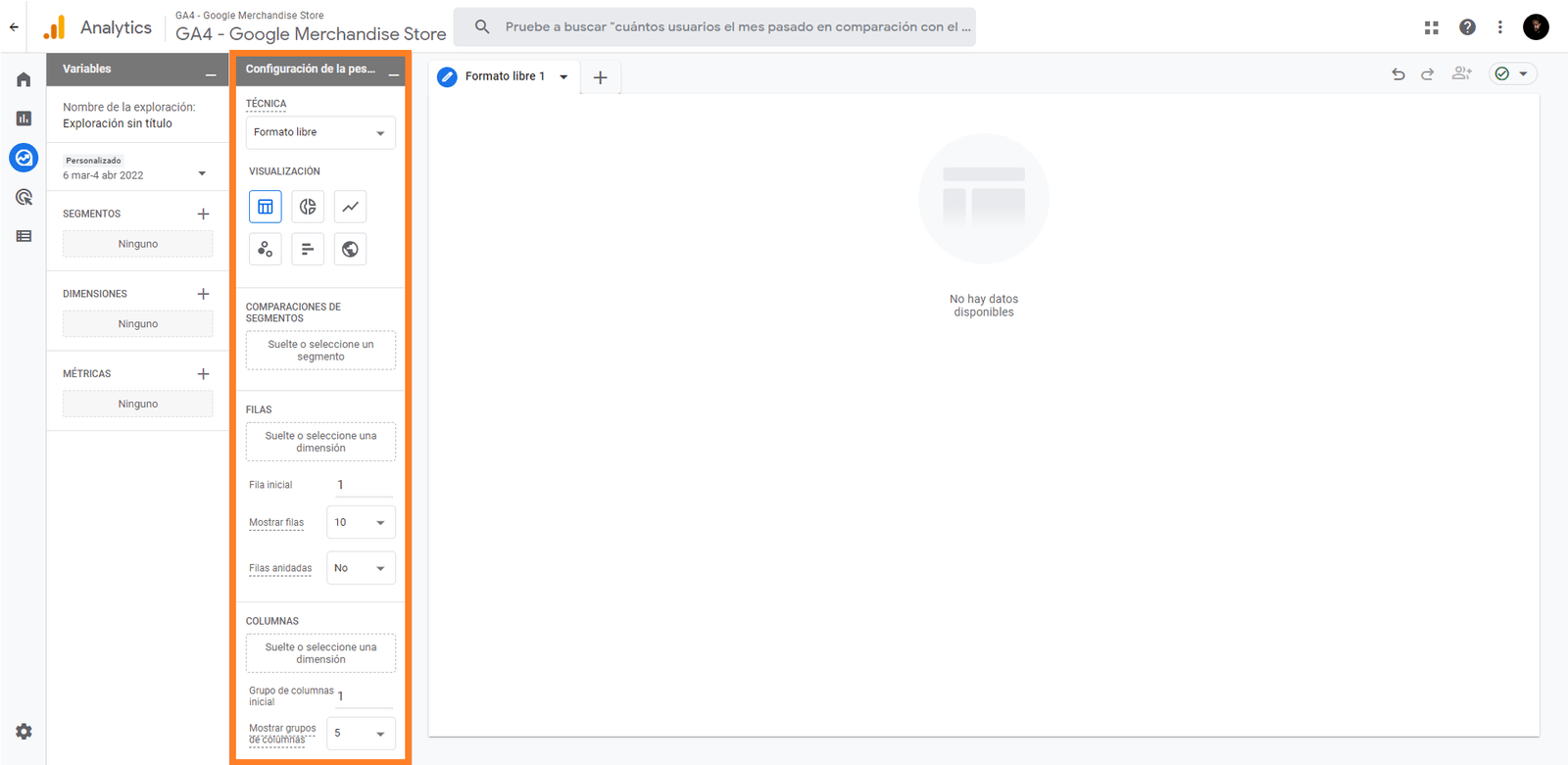Click the Fila inicial input field

364,485
